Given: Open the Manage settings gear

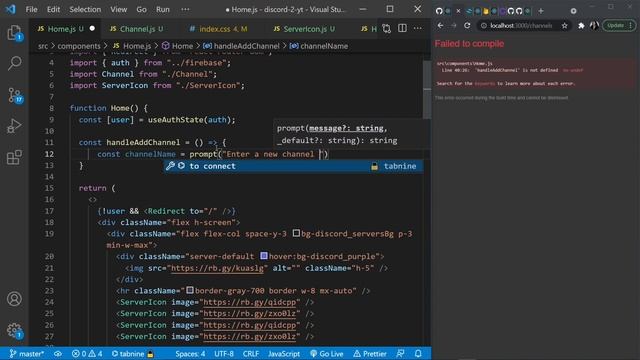Looking at the screenshot, I should pyautogui.click(x=14, y=330).
